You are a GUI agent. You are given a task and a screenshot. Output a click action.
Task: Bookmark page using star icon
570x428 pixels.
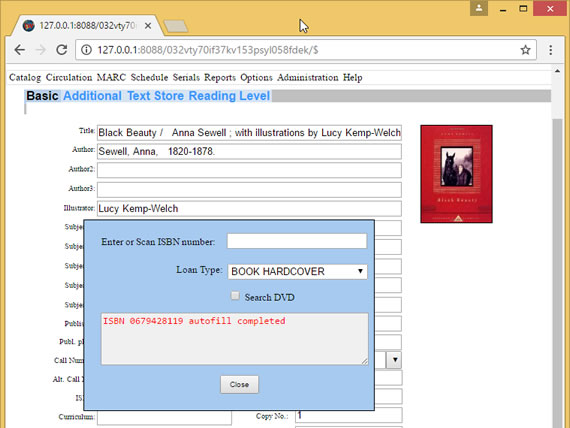pyautogui.click(x=525, y=50)
